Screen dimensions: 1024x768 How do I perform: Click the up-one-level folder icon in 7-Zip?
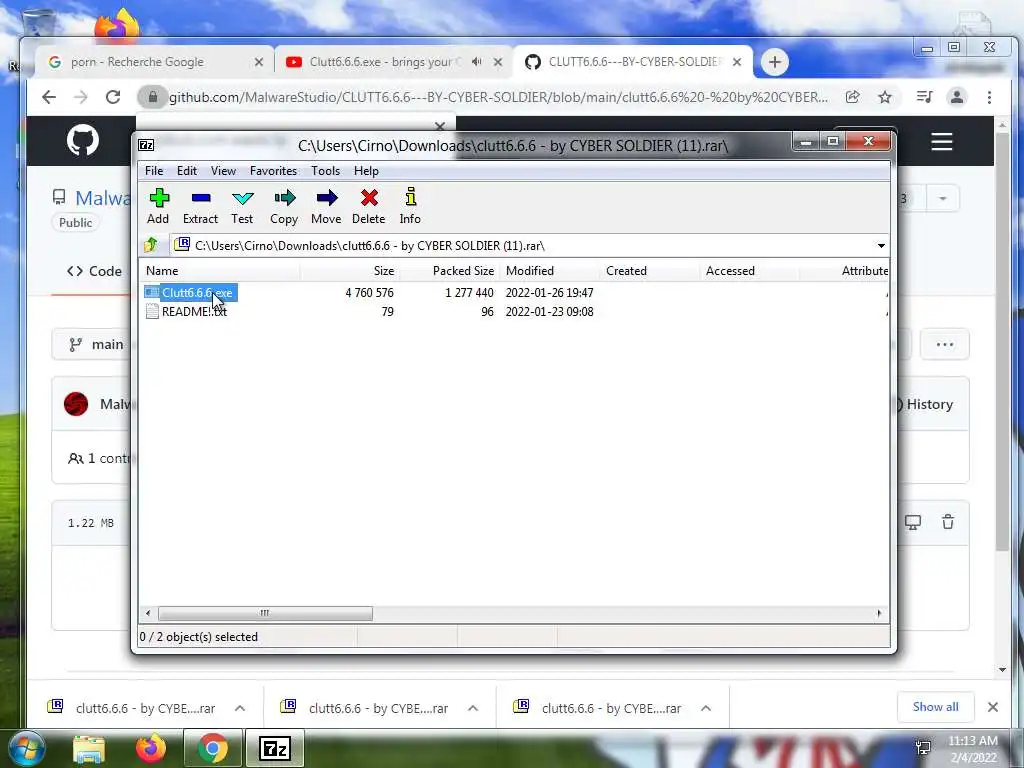[x=152, y=245]
